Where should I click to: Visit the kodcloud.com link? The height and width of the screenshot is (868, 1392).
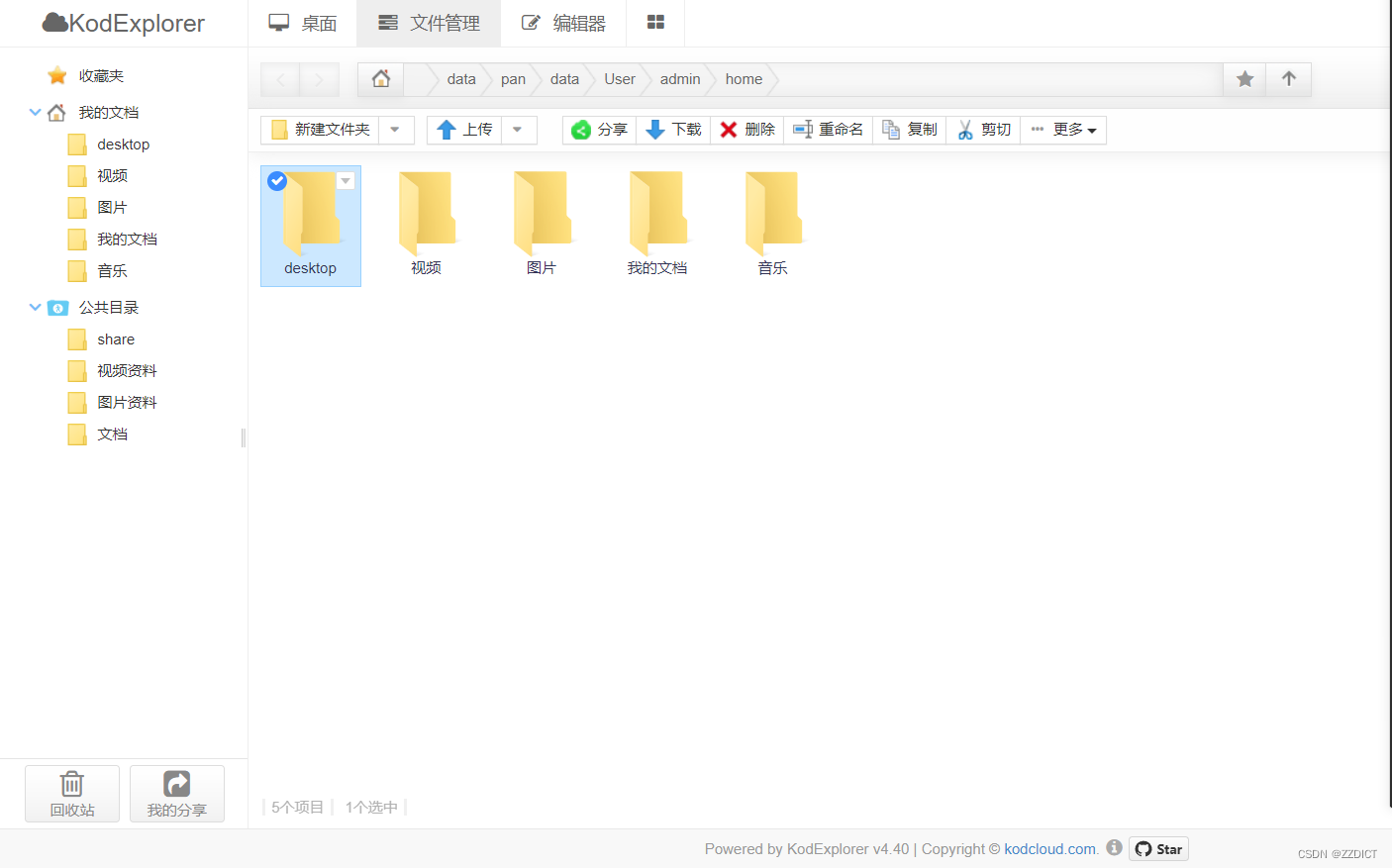1049,849
